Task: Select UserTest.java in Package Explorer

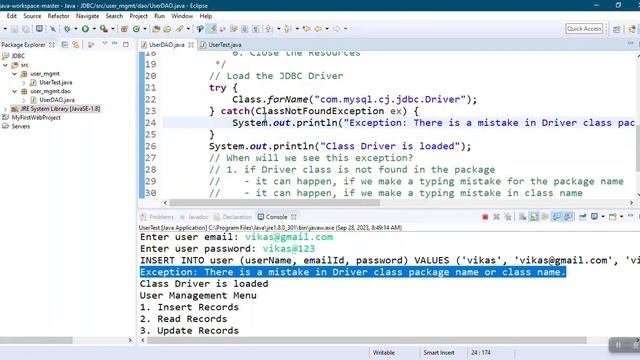Action: 56,82
